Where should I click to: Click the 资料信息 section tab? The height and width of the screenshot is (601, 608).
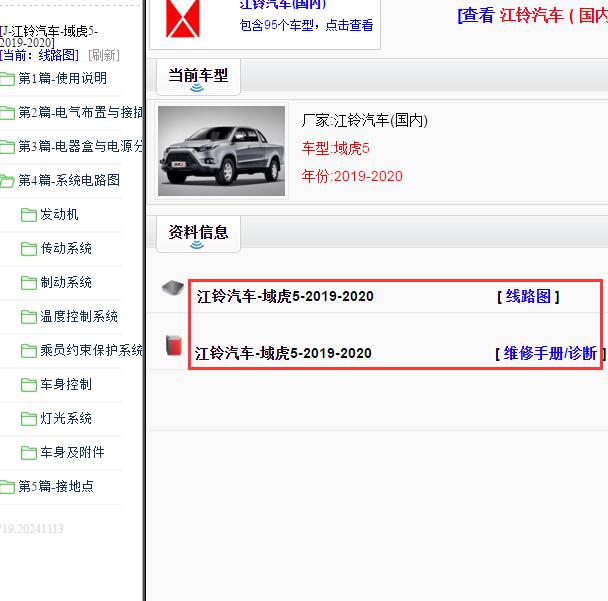click(x=198, y=233)
